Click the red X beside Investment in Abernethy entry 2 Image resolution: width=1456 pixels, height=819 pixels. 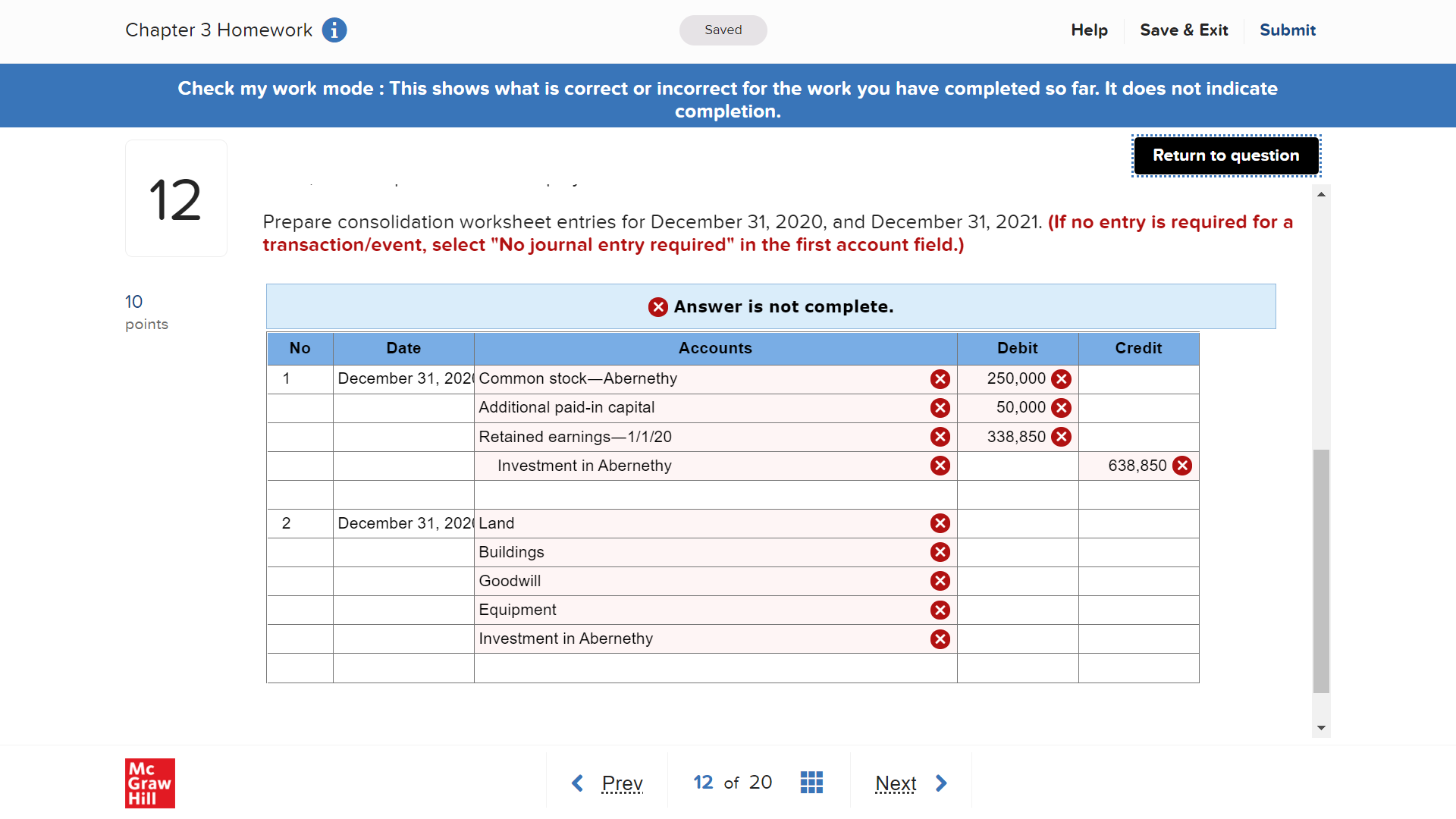tap(940, 639)
